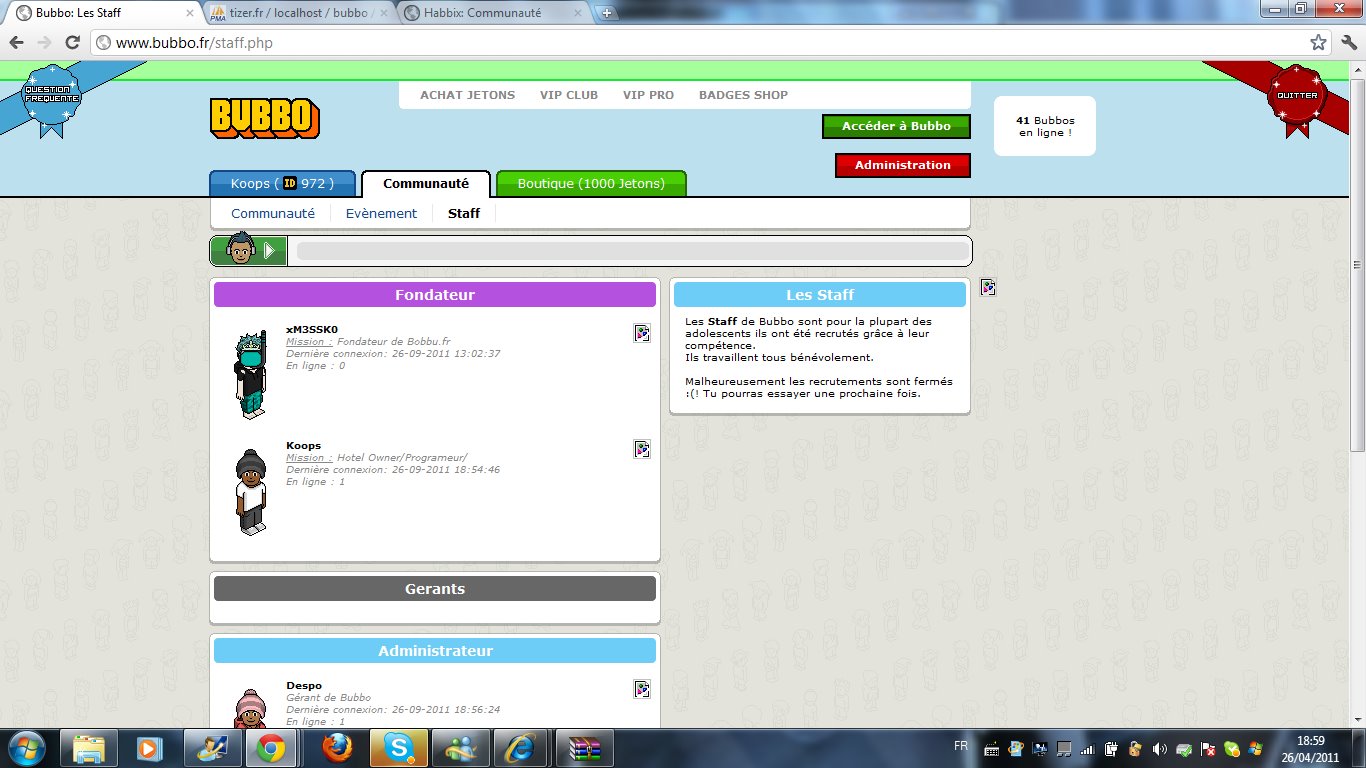Click the green Accéder à Bubbo button
The width and height of the screenshot is (1366, 768).
pos(896,127)
